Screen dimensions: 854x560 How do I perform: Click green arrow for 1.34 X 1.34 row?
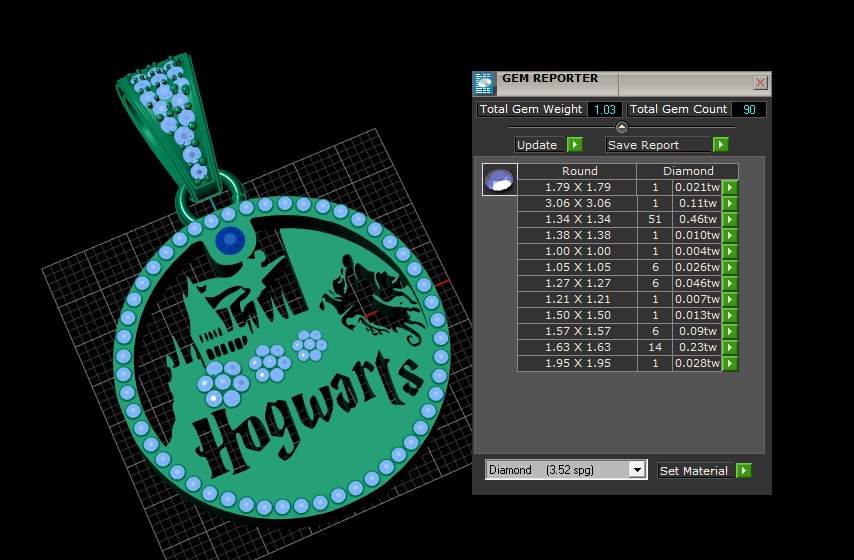pos(730,220)
